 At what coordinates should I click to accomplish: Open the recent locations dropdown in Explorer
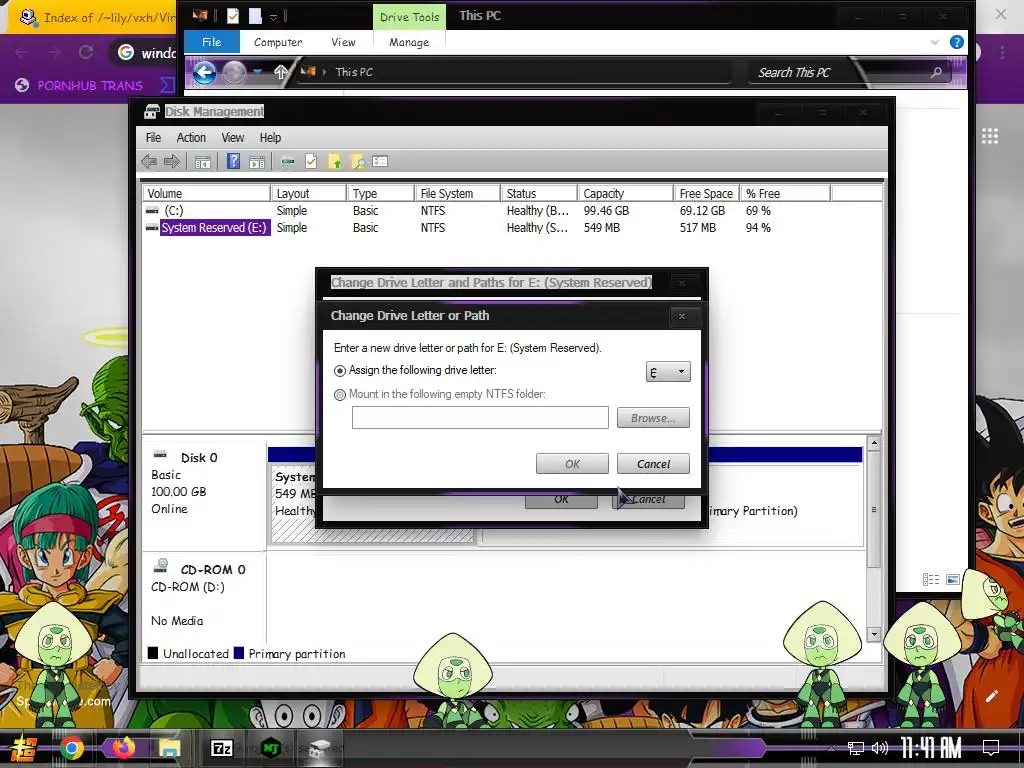(x=258, y=72)
